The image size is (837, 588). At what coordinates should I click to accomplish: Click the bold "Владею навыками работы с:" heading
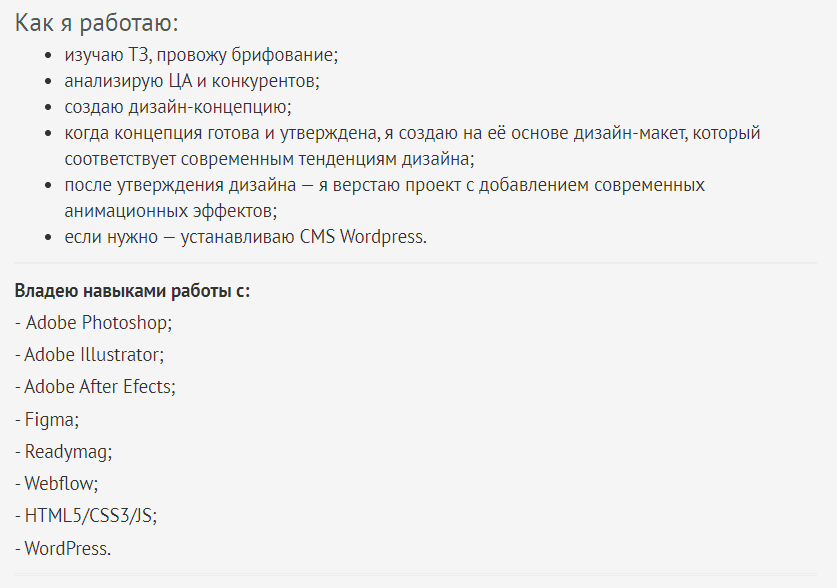132,291
